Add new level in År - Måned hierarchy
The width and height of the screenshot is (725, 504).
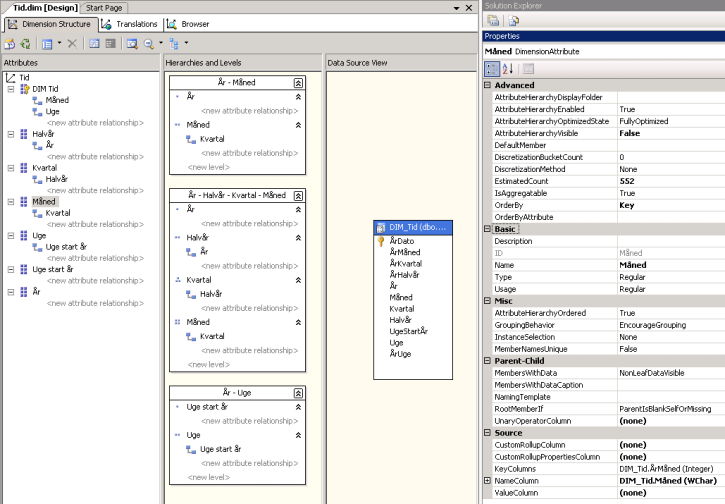point(209,167)
